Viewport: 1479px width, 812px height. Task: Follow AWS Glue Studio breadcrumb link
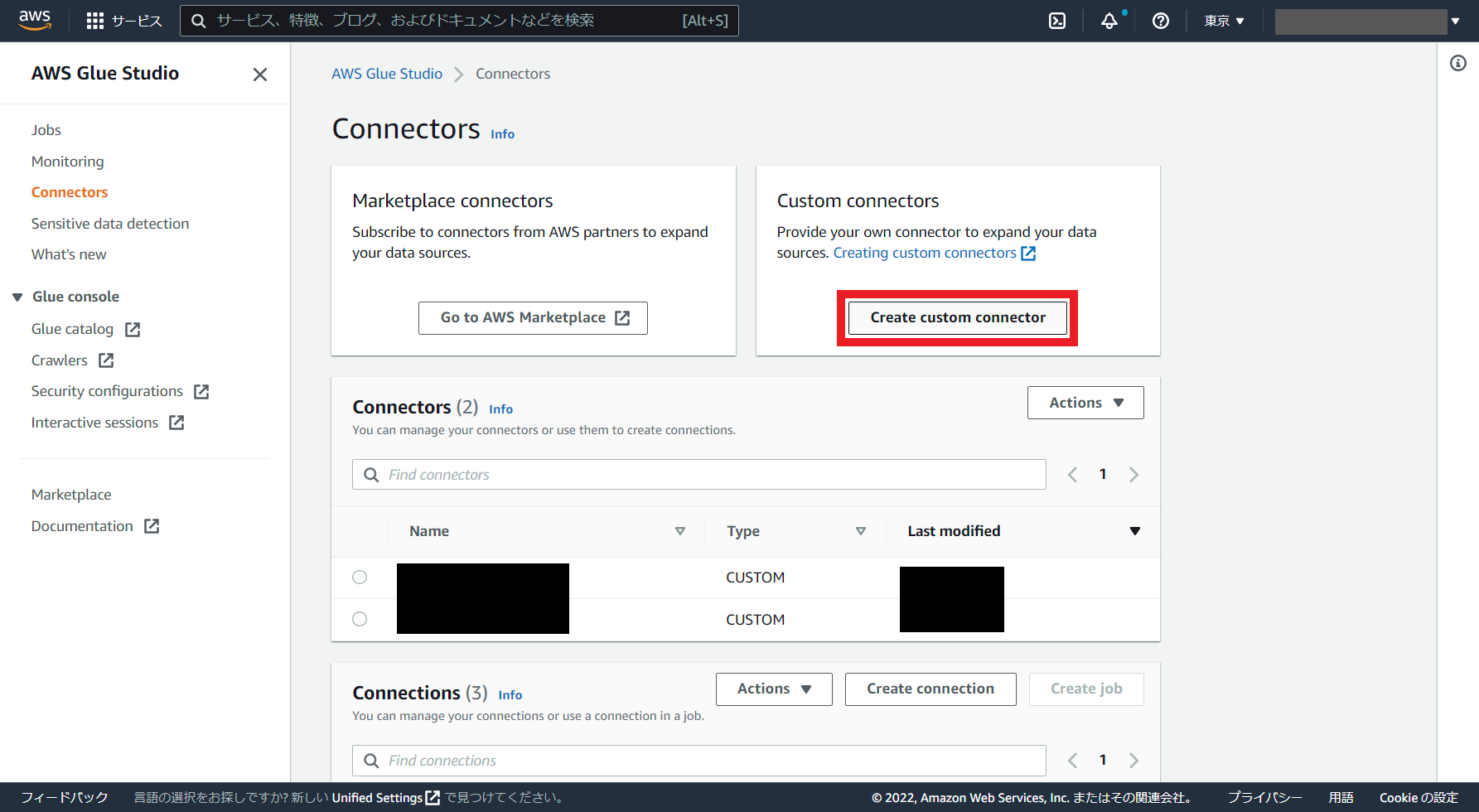[387, 74]
